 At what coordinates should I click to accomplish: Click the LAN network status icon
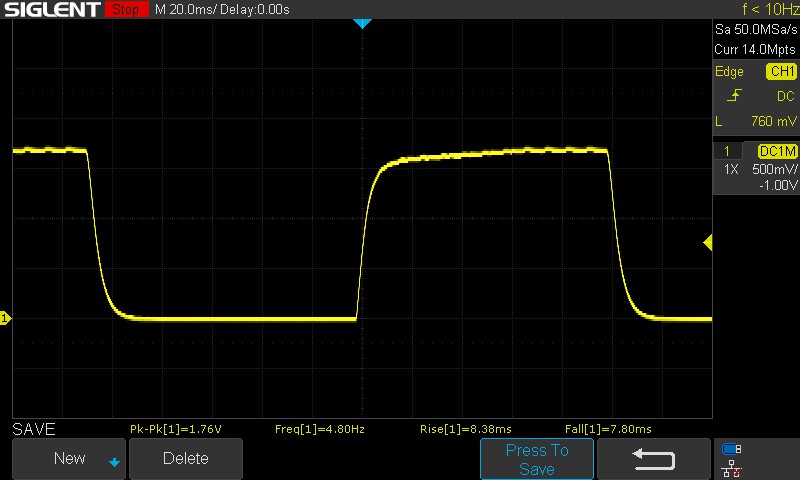732,467
